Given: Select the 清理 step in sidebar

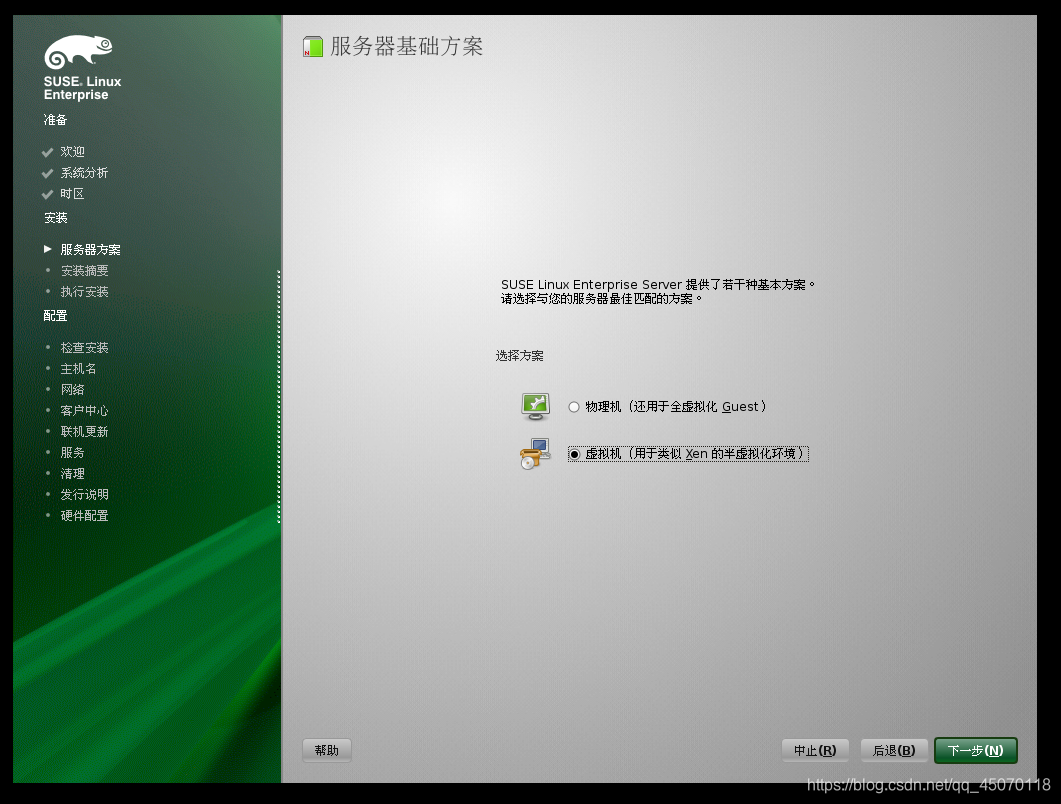Looking at the screenshot, I should pyautogui.click(x=72, y=474).
